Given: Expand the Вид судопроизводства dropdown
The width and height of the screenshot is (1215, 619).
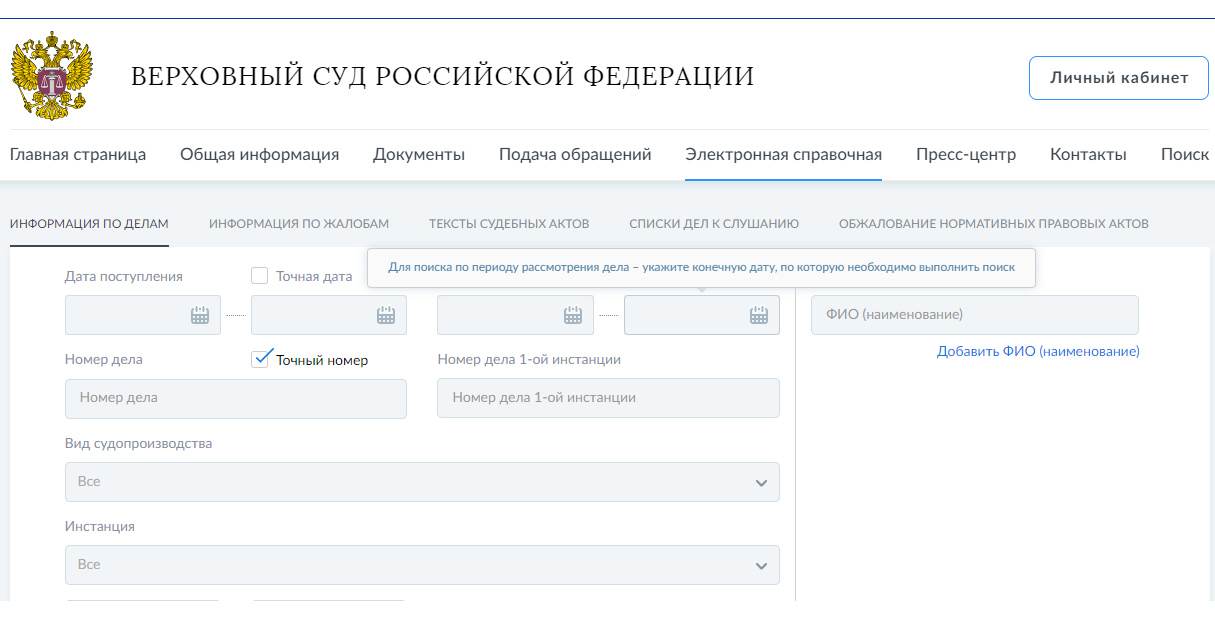Looking at the screenshot, I should coord(422,482).
